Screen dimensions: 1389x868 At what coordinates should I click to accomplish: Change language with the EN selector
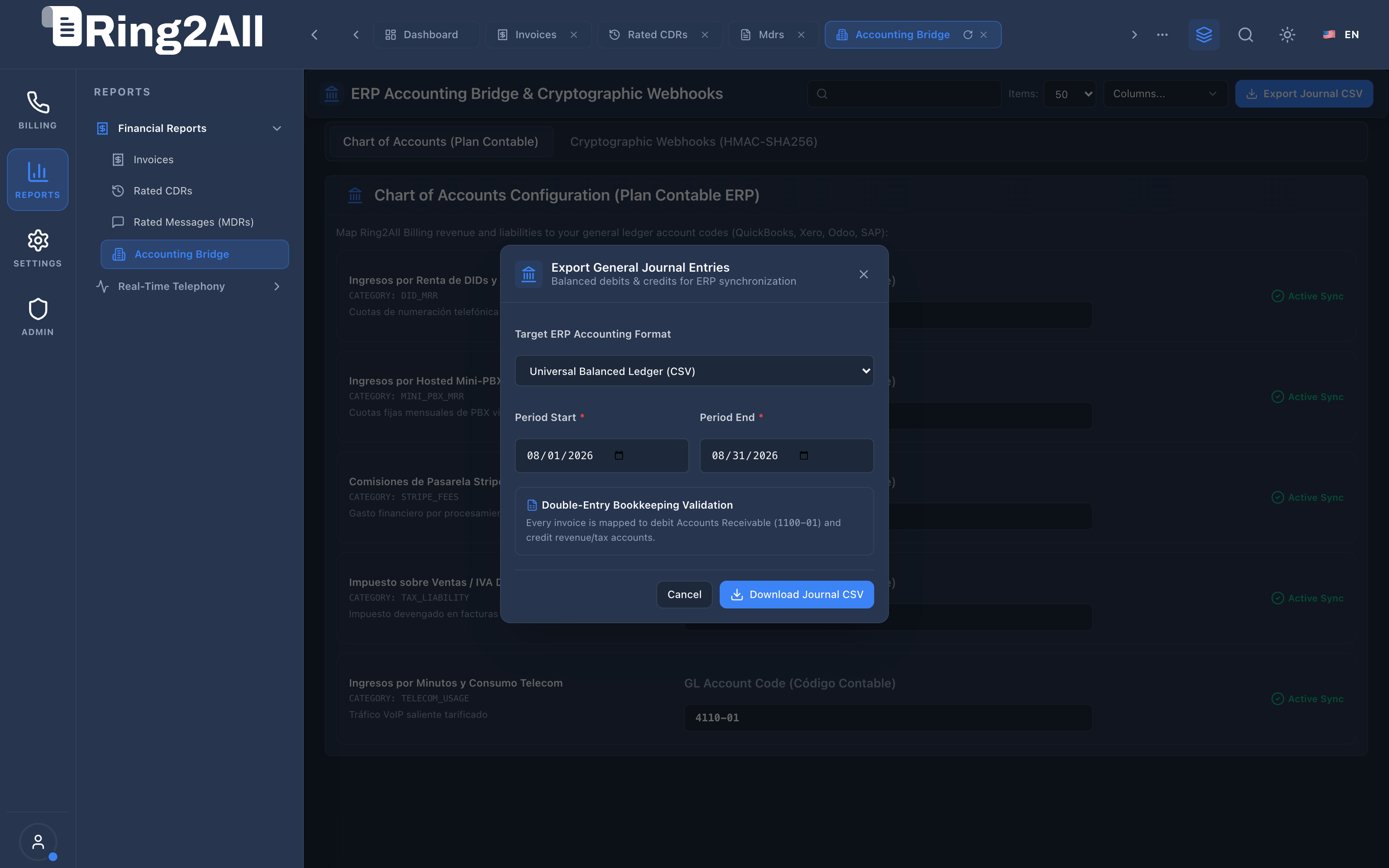coord(1341,34)
